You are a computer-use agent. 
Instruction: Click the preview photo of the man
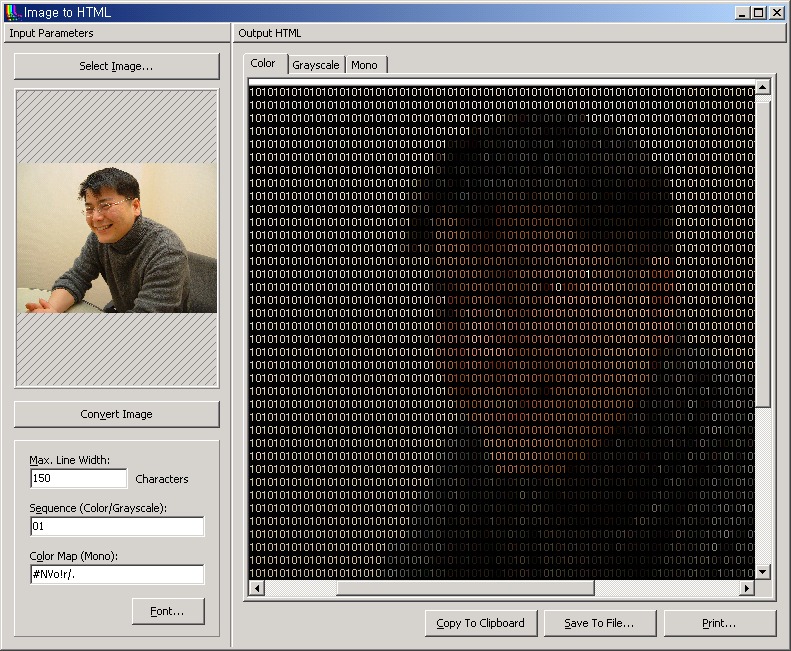(x=116, y=238)
